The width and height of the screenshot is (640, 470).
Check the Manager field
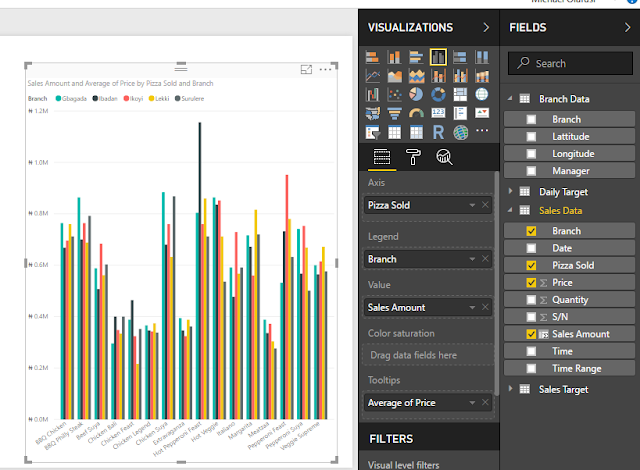tap(531, 171)
